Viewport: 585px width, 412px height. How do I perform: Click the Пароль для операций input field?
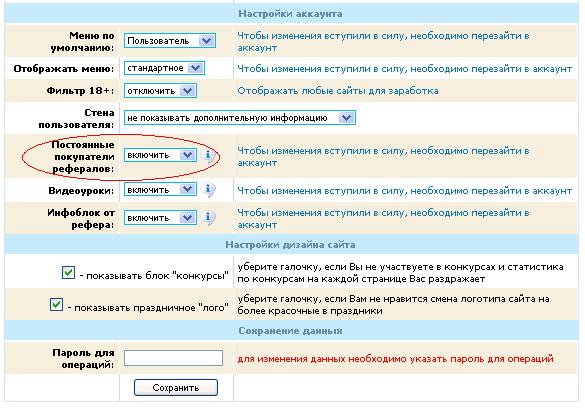tap(173, 358)
